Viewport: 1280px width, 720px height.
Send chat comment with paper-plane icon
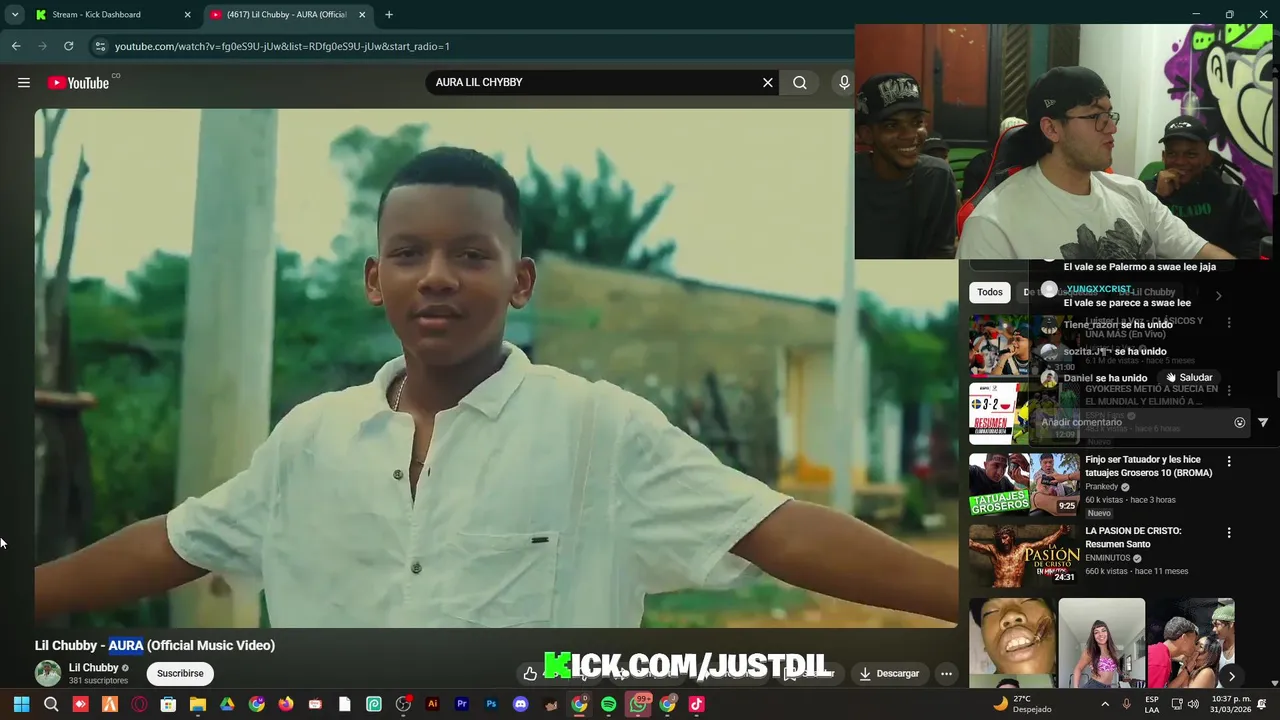1262,422
